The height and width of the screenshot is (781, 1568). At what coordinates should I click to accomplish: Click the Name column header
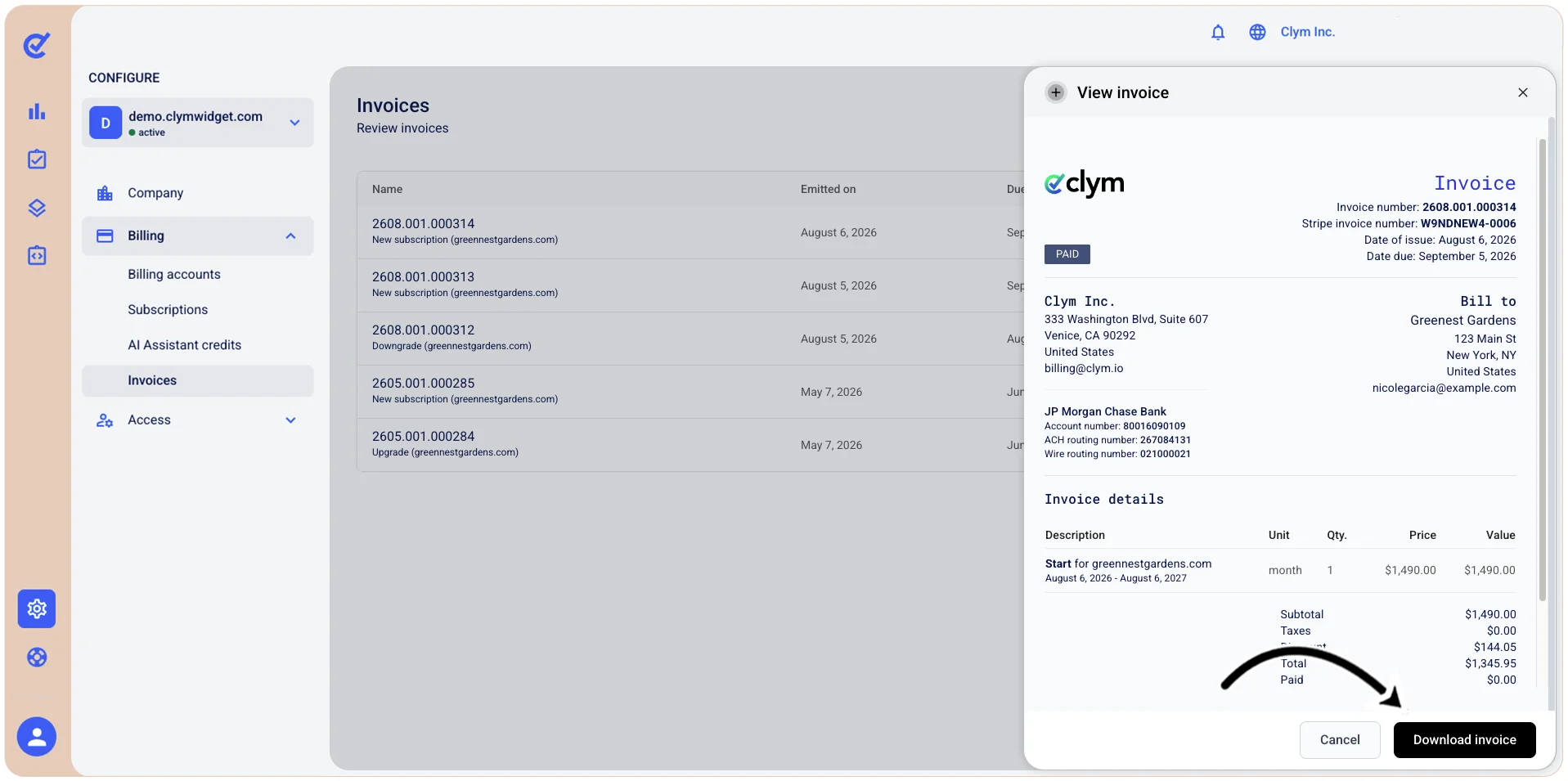click(x=387, y=190)
